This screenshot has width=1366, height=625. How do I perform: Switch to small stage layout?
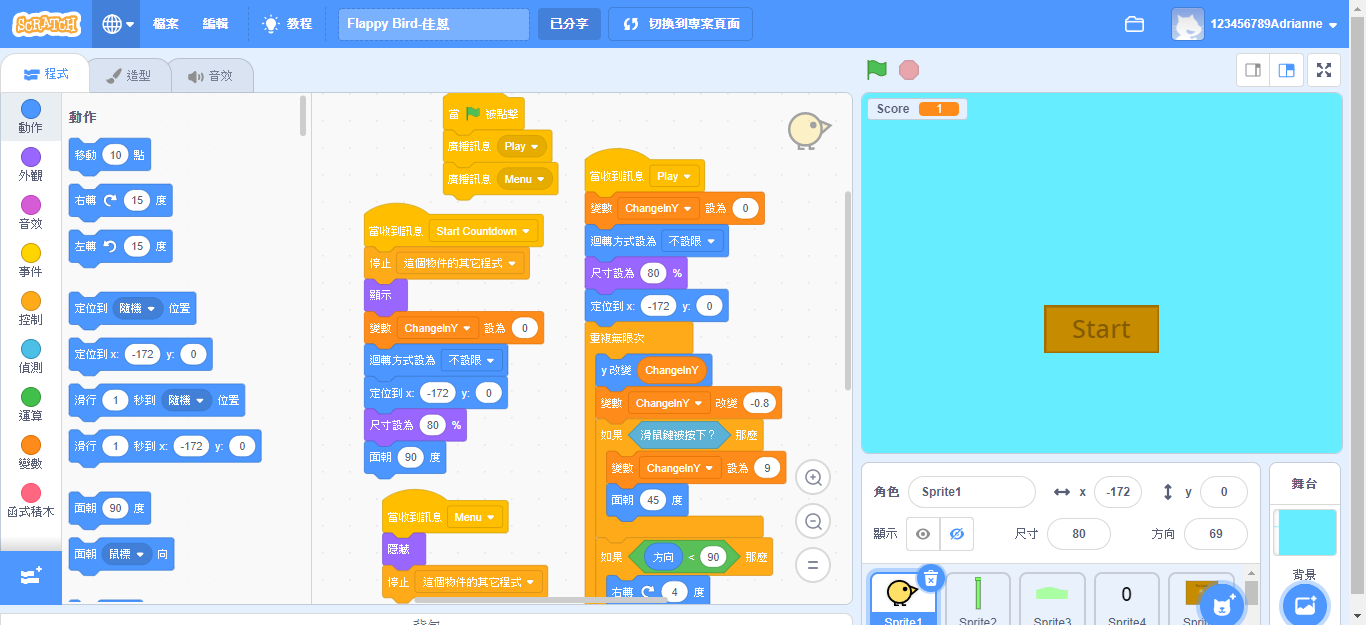coord(1253,70)
